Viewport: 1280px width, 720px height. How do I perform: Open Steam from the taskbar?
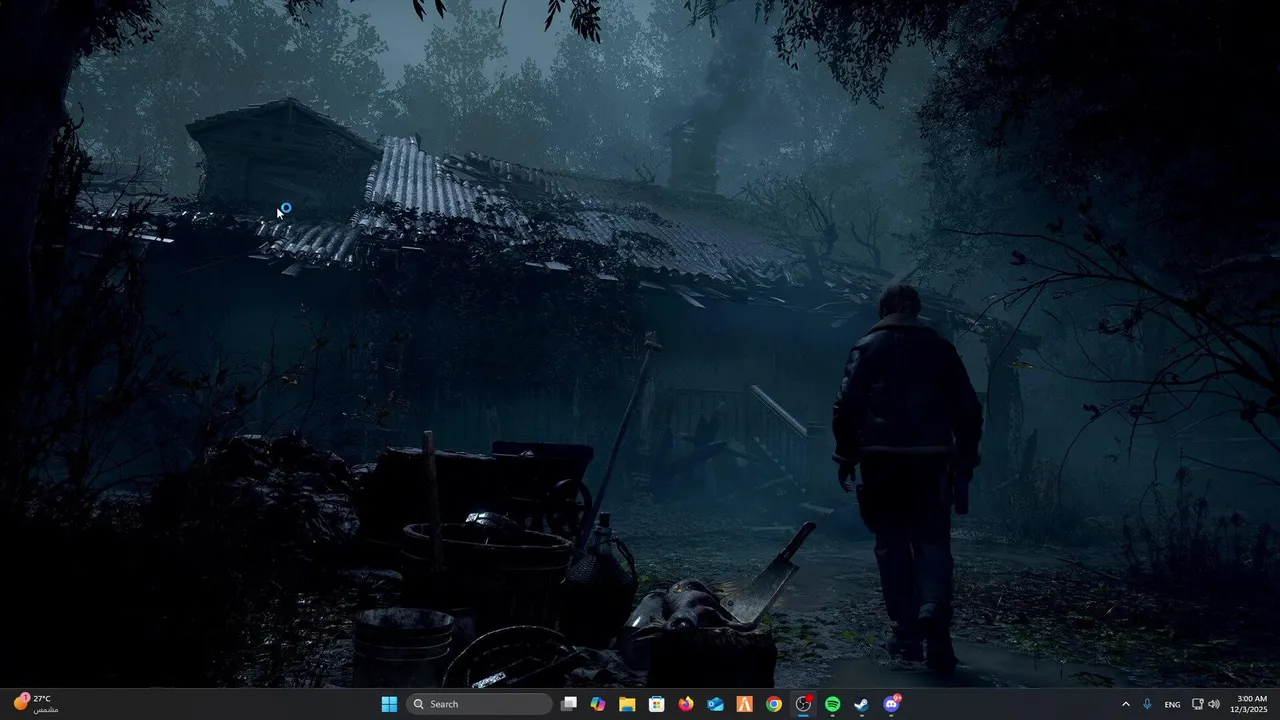click(861, 704)
